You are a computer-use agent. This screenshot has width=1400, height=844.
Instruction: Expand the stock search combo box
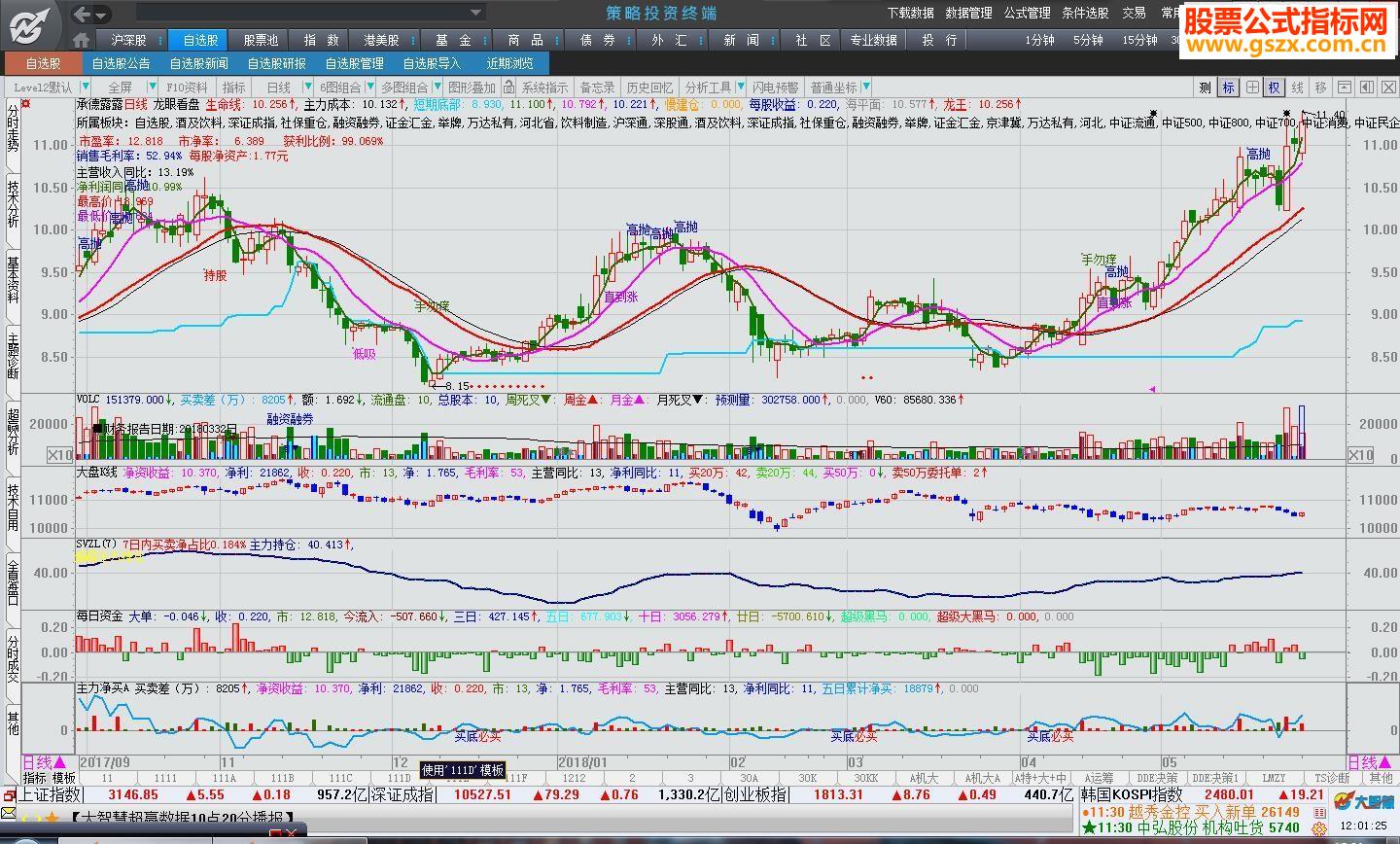[476, 14]
